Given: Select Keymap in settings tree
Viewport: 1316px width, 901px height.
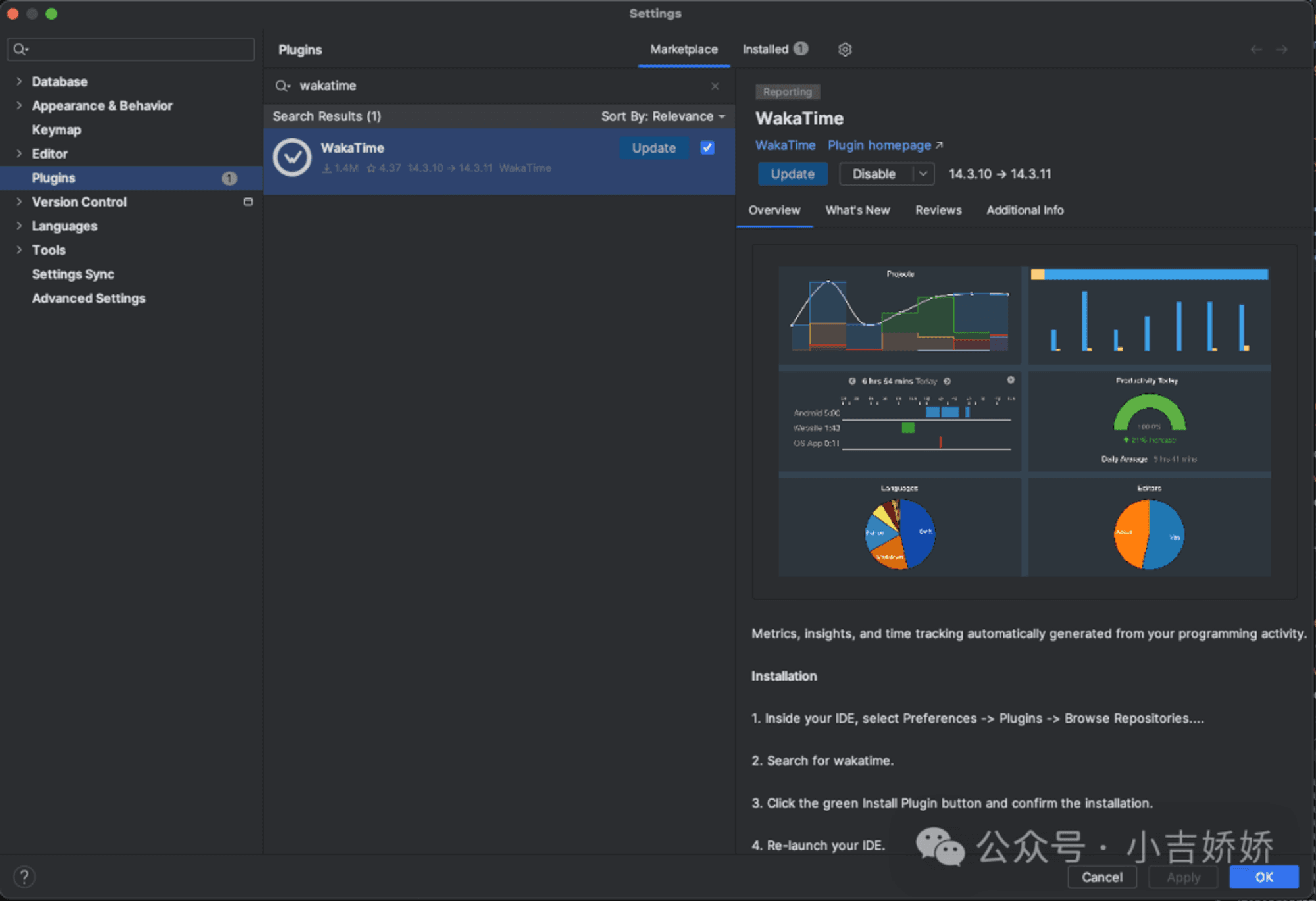Looking at the screenshot, I should coord(57,130).
